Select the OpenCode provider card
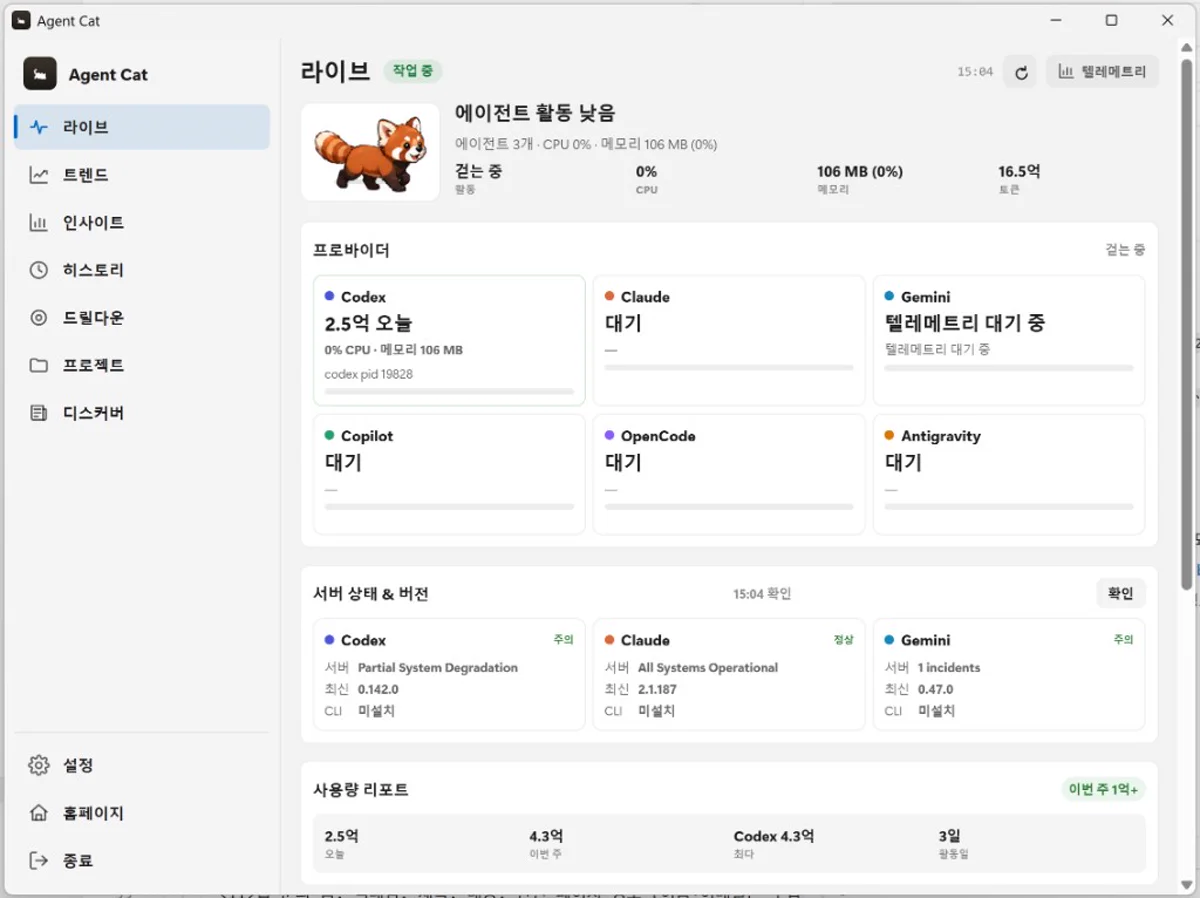The image size is (1200, 898). pos(729,475)
